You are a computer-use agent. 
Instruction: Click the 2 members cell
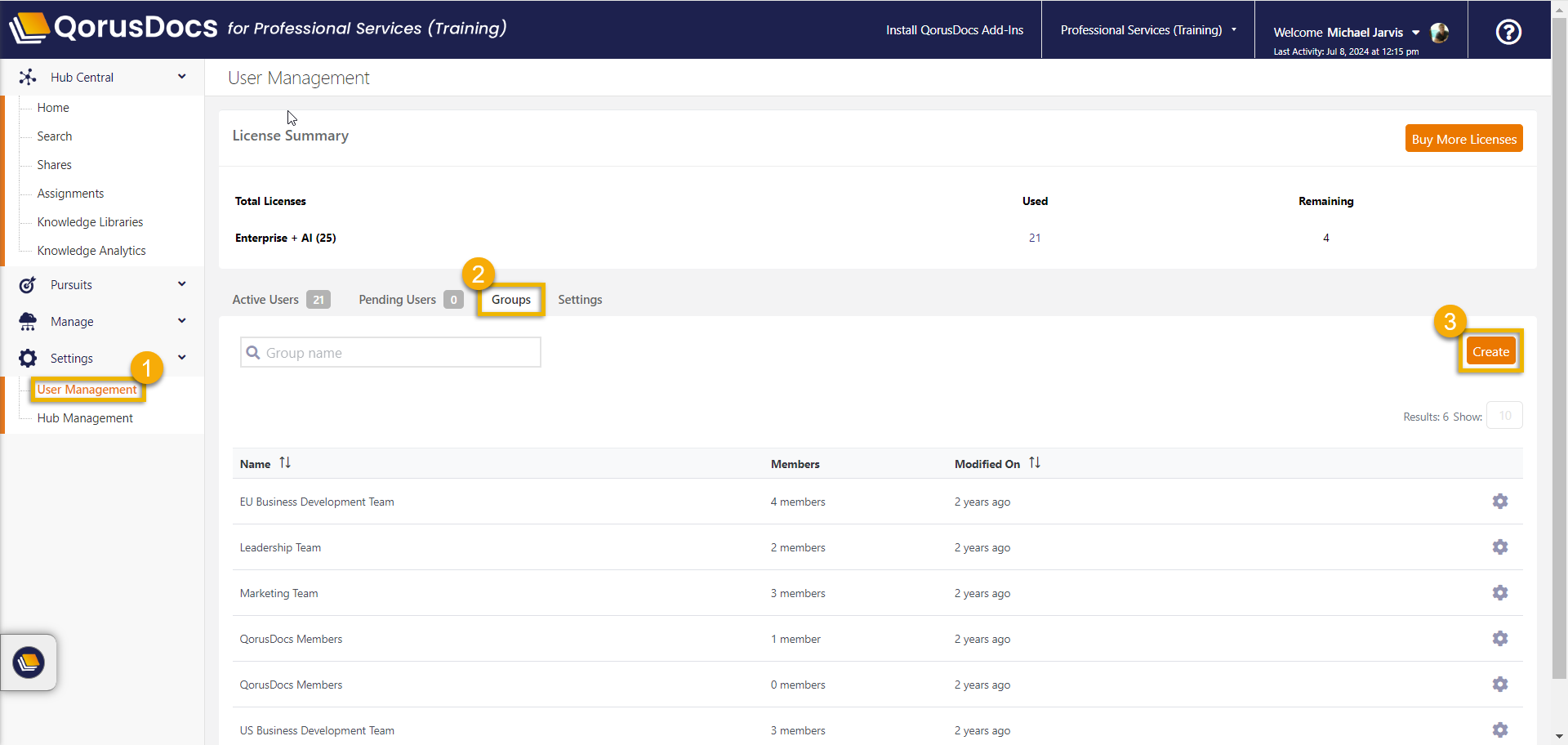click(798, 547)
